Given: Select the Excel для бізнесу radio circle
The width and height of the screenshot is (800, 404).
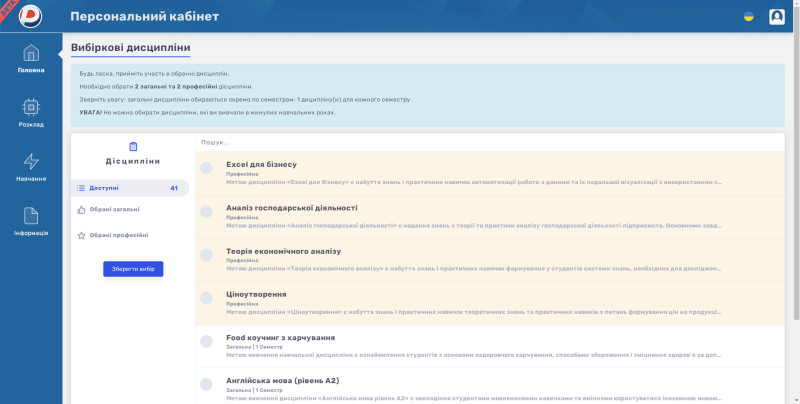Looking at the screenshot, I should coord(206,168).
